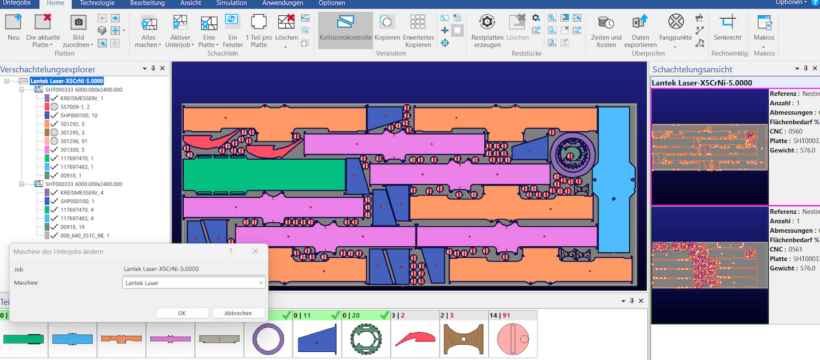Click the Kopieren icon in Verändern group
The width and height of the screenshot is (820, 360).
point(387,22)
